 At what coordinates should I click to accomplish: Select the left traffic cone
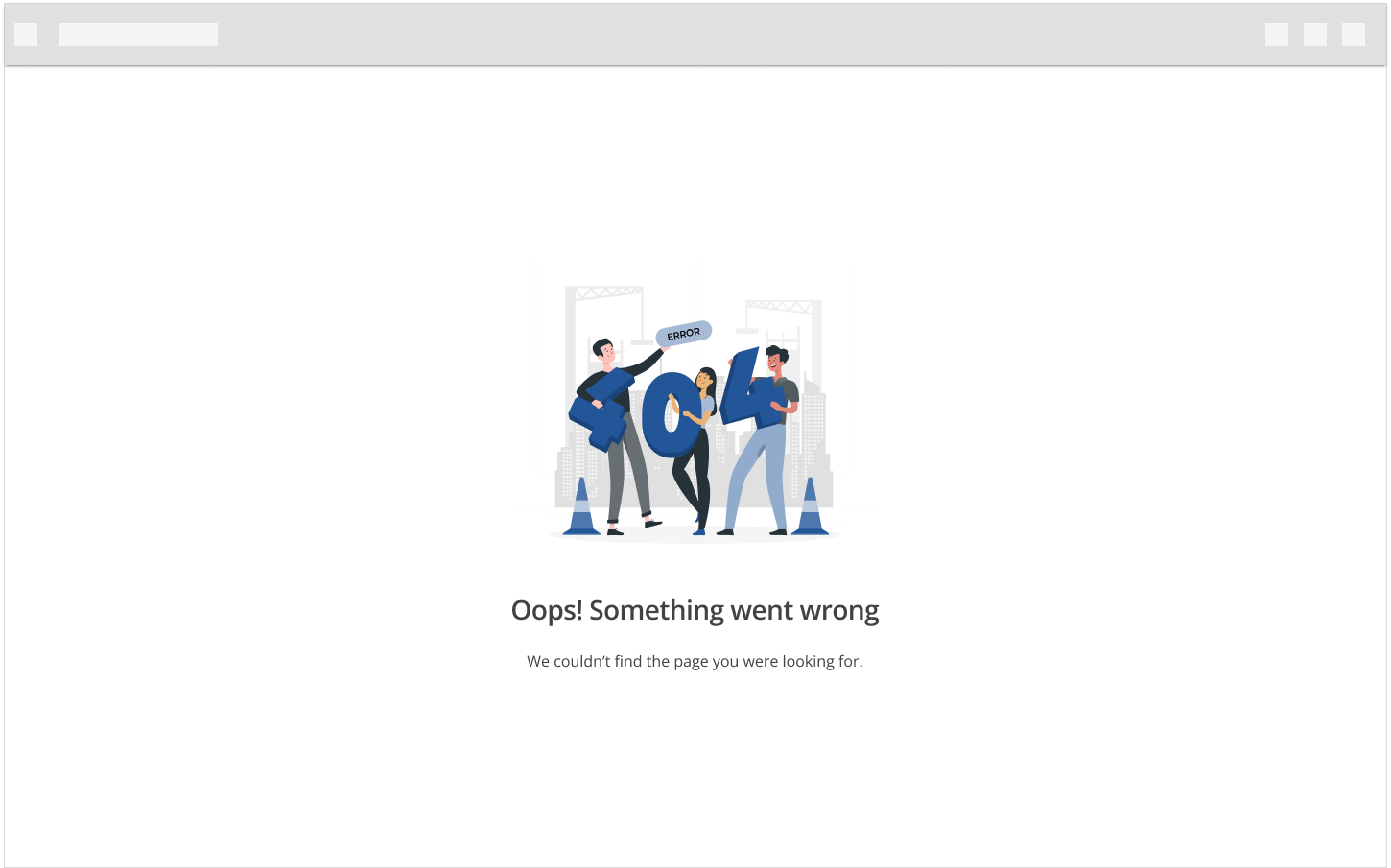tap(580, 508)
